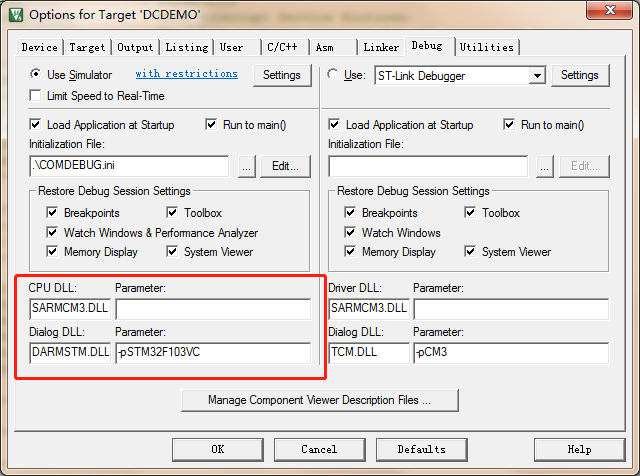This screenshot has width=640, height=476.
Task: Select the Use hardware debugger radio button
Action: coord(334,75)
